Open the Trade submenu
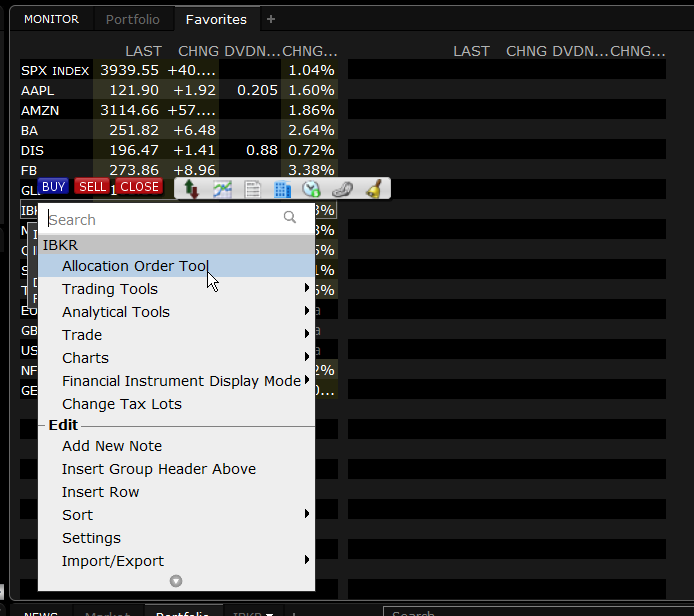The width and height of the screenshot is (694, 616). tap(176, 335)
